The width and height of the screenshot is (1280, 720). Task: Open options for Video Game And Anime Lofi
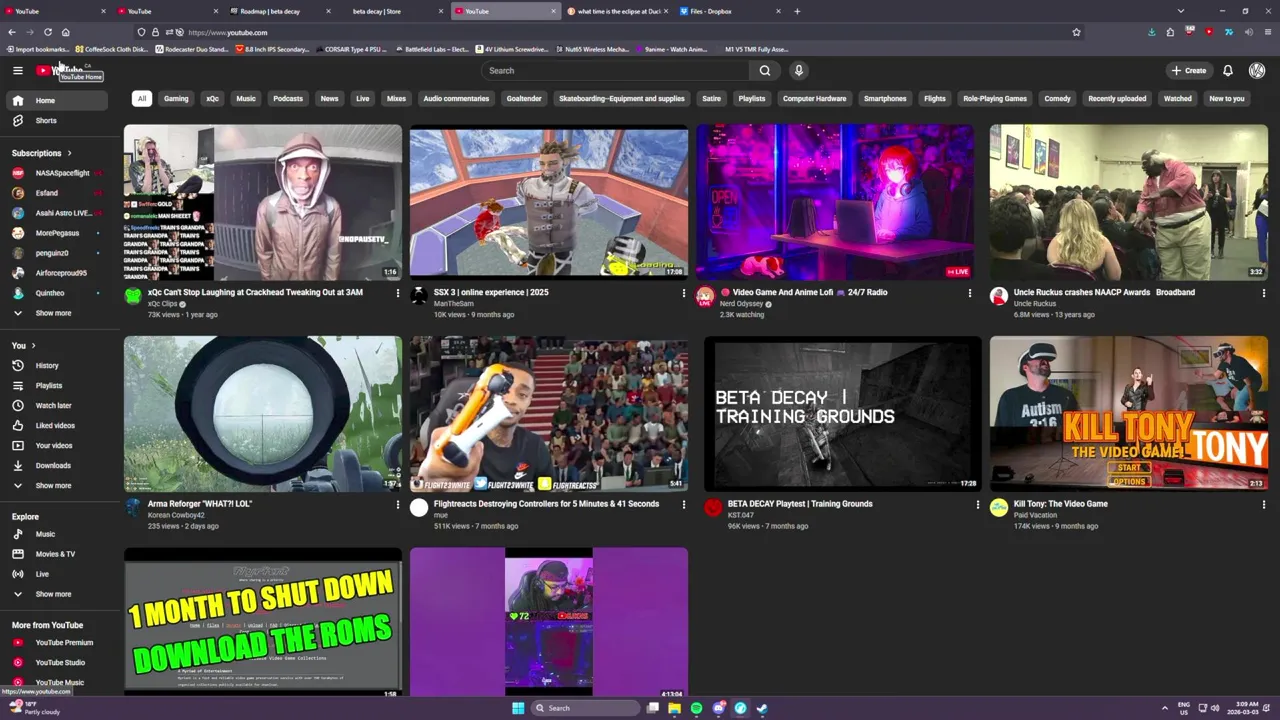click(x=969, y=293)
